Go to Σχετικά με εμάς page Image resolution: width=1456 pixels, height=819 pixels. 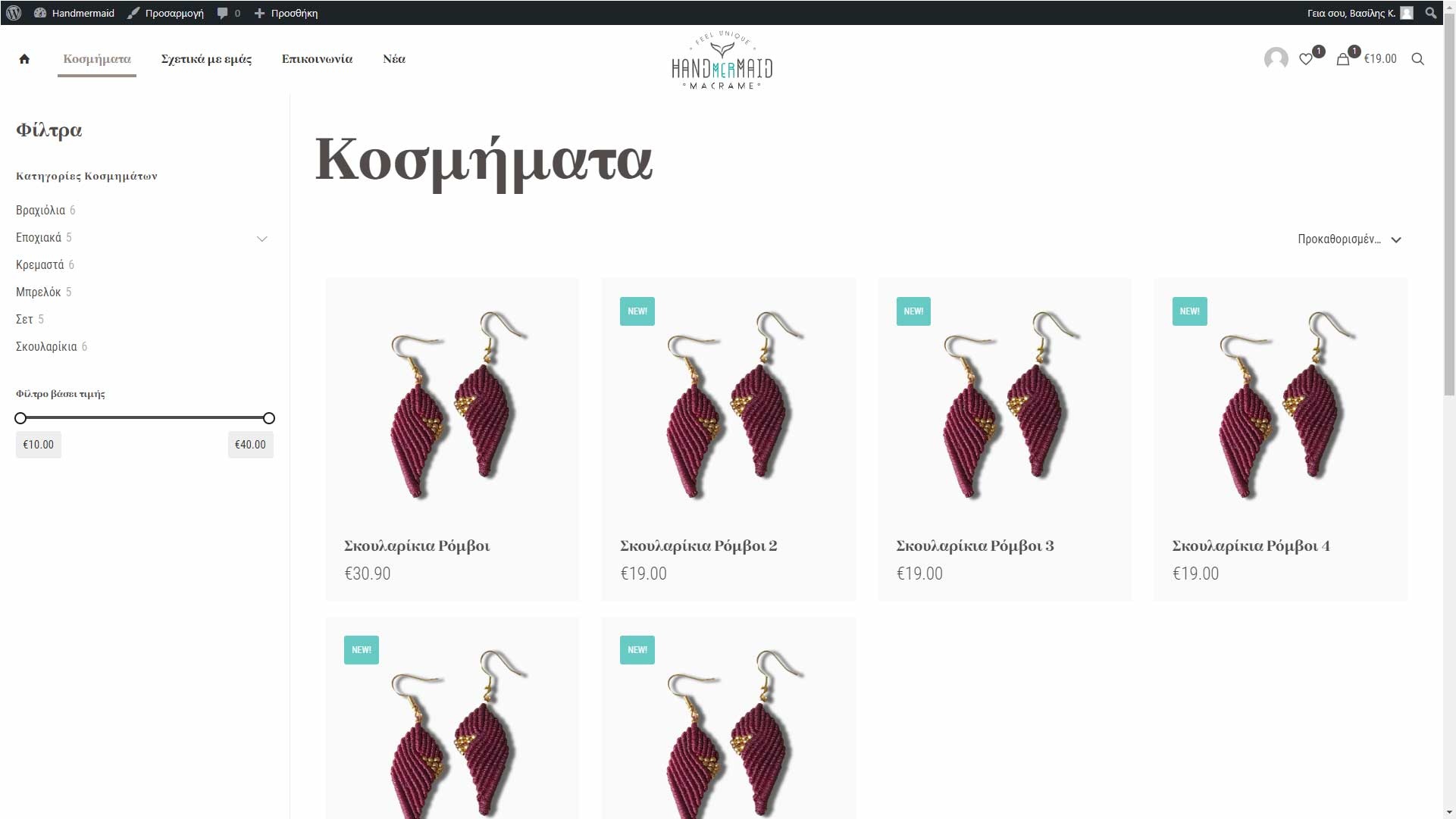(206, 59)
